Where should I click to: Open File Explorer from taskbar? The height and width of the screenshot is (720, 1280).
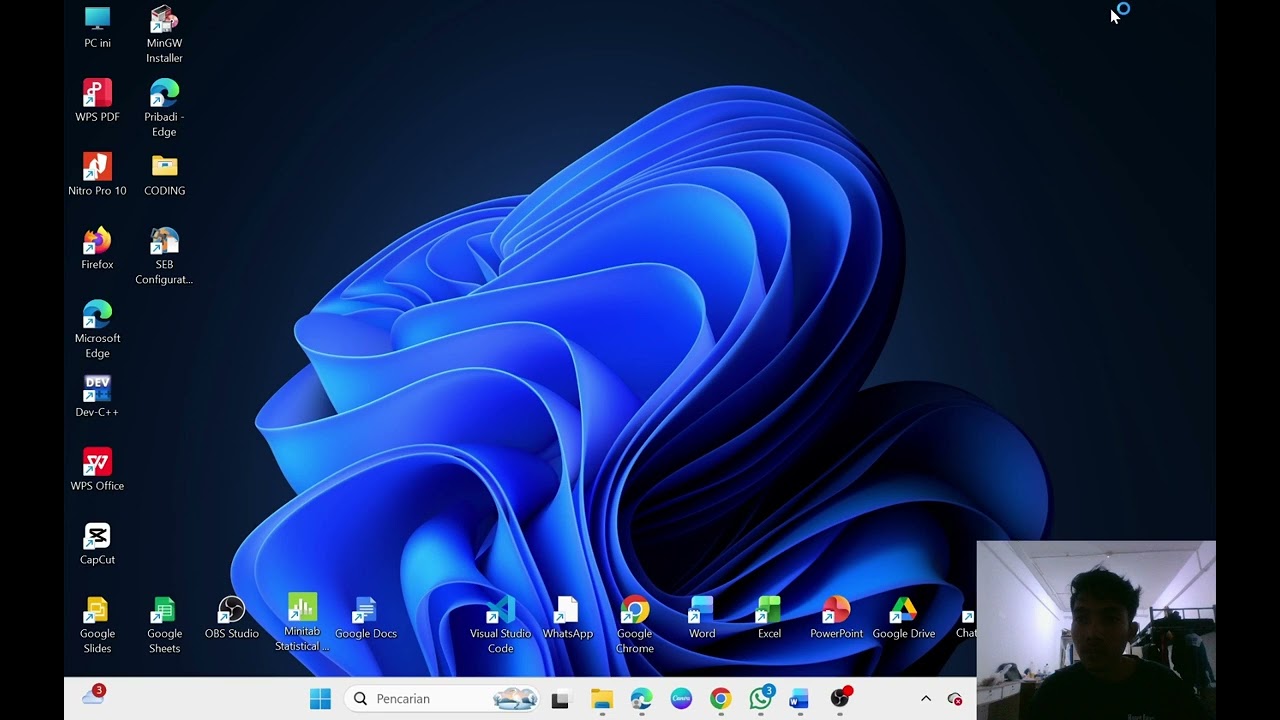click(x=601, y=699)
